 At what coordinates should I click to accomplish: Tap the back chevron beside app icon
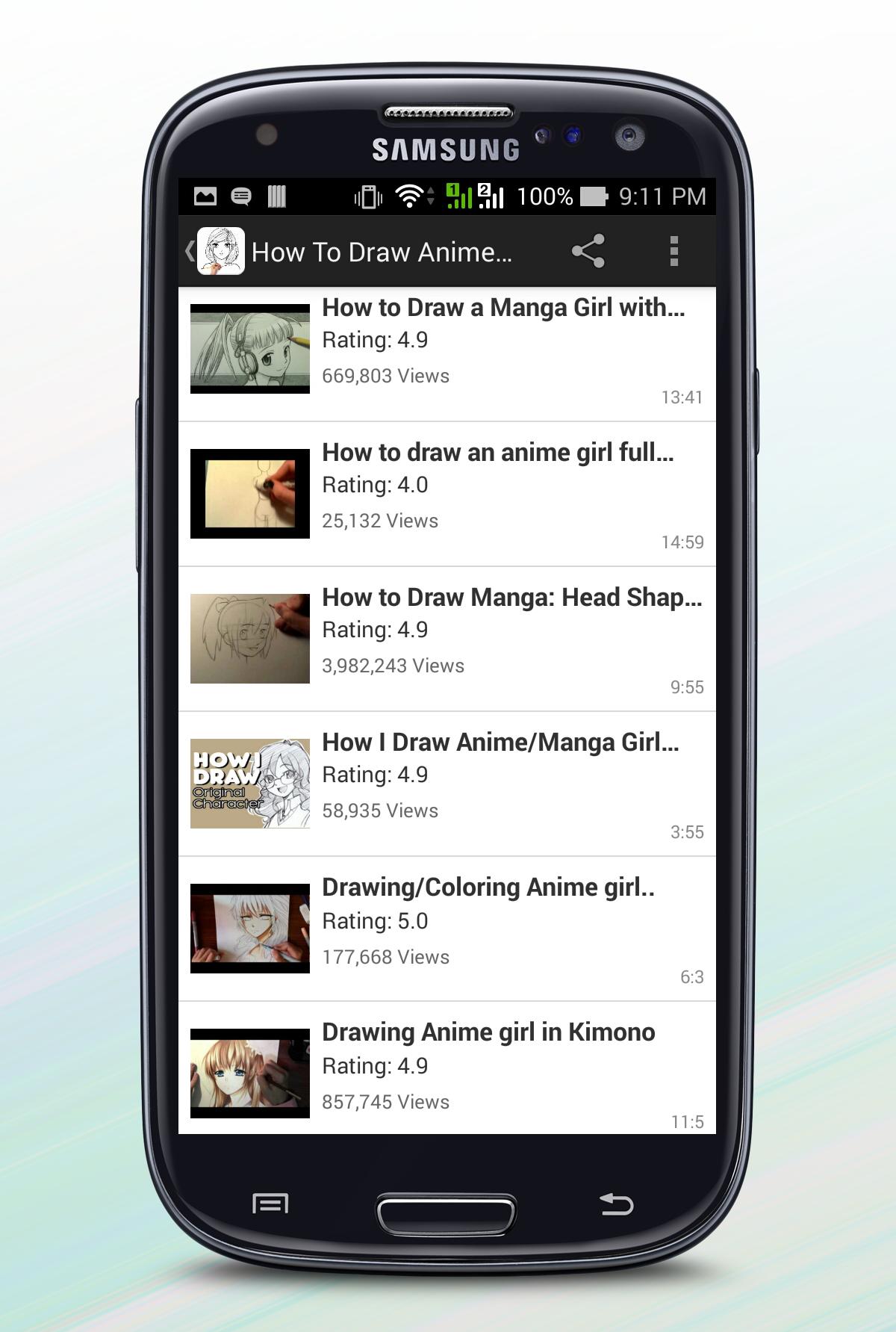pyautogui.click(x=189, y=251)
